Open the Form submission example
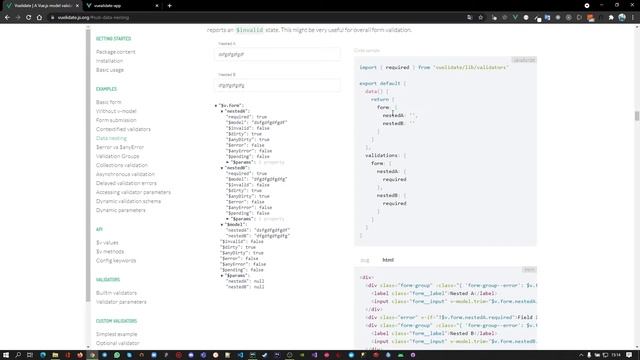The width and height of the screenshot is (640, 360). tap(116, 120)
